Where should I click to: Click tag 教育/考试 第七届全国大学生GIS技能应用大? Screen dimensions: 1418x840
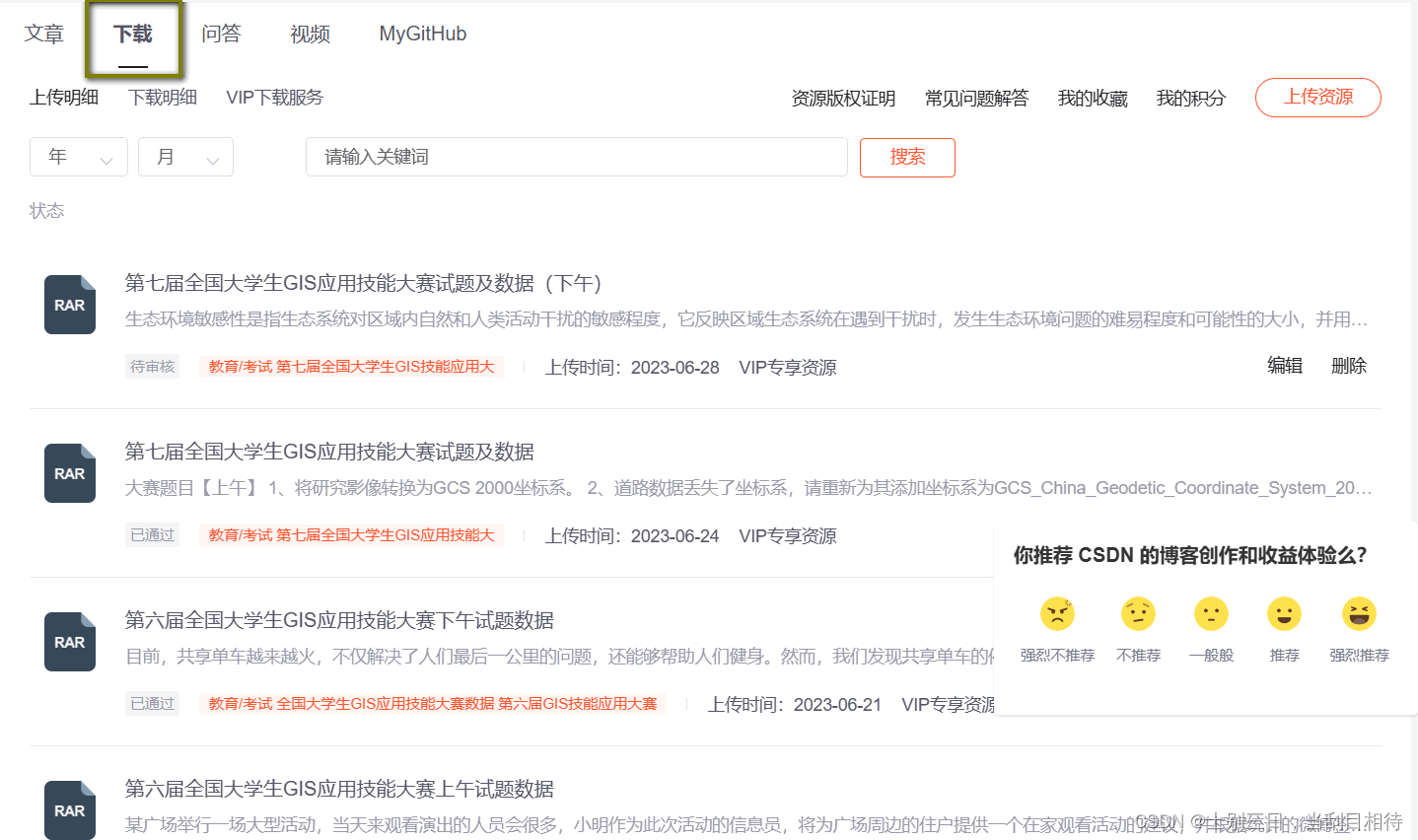pos(351,367)
